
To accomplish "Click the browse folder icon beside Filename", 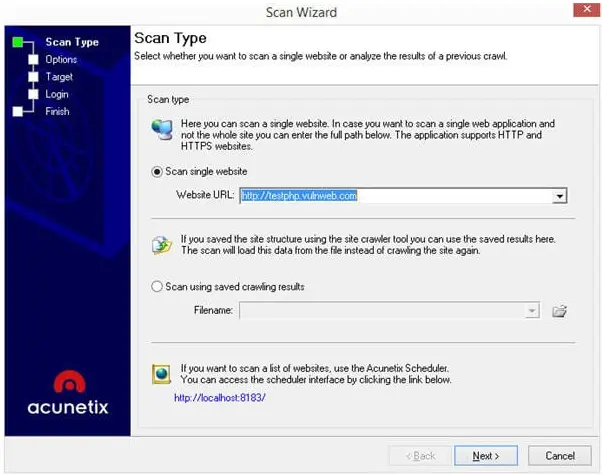I will click(559, 311).
